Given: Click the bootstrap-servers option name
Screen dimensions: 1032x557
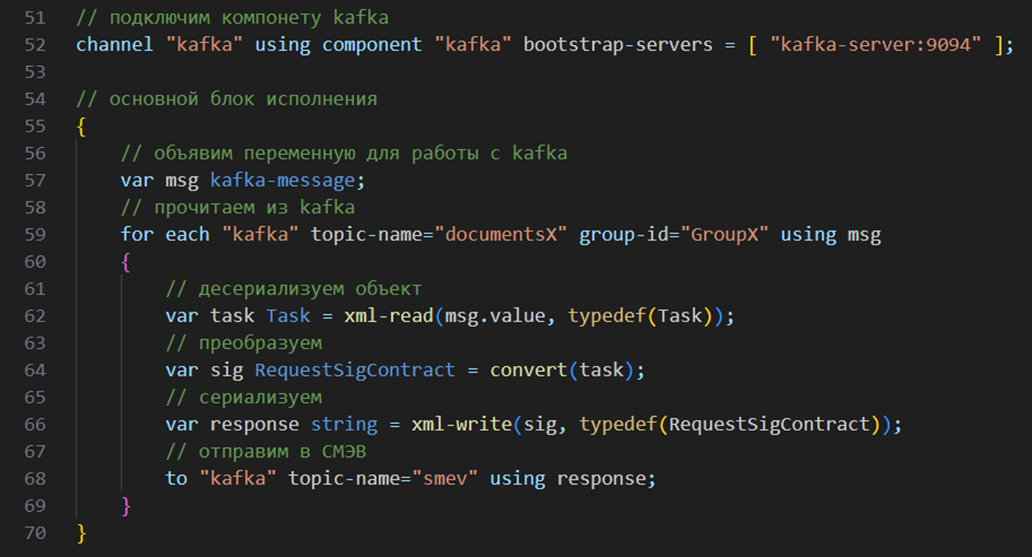Looking at the screenshot, I should point(618,45).
